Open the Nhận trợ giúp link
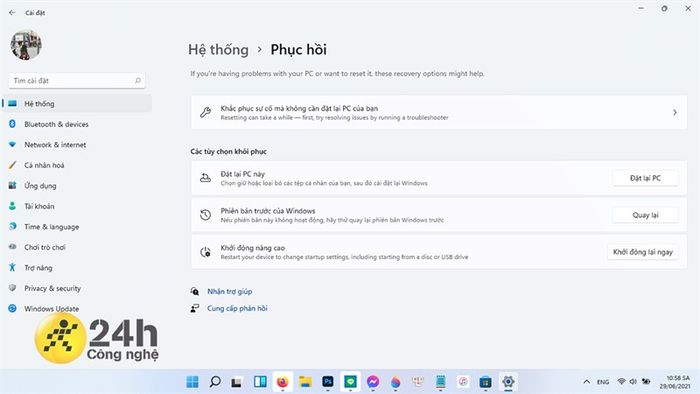This screenshot has height=394, width=700. (229, 291)
